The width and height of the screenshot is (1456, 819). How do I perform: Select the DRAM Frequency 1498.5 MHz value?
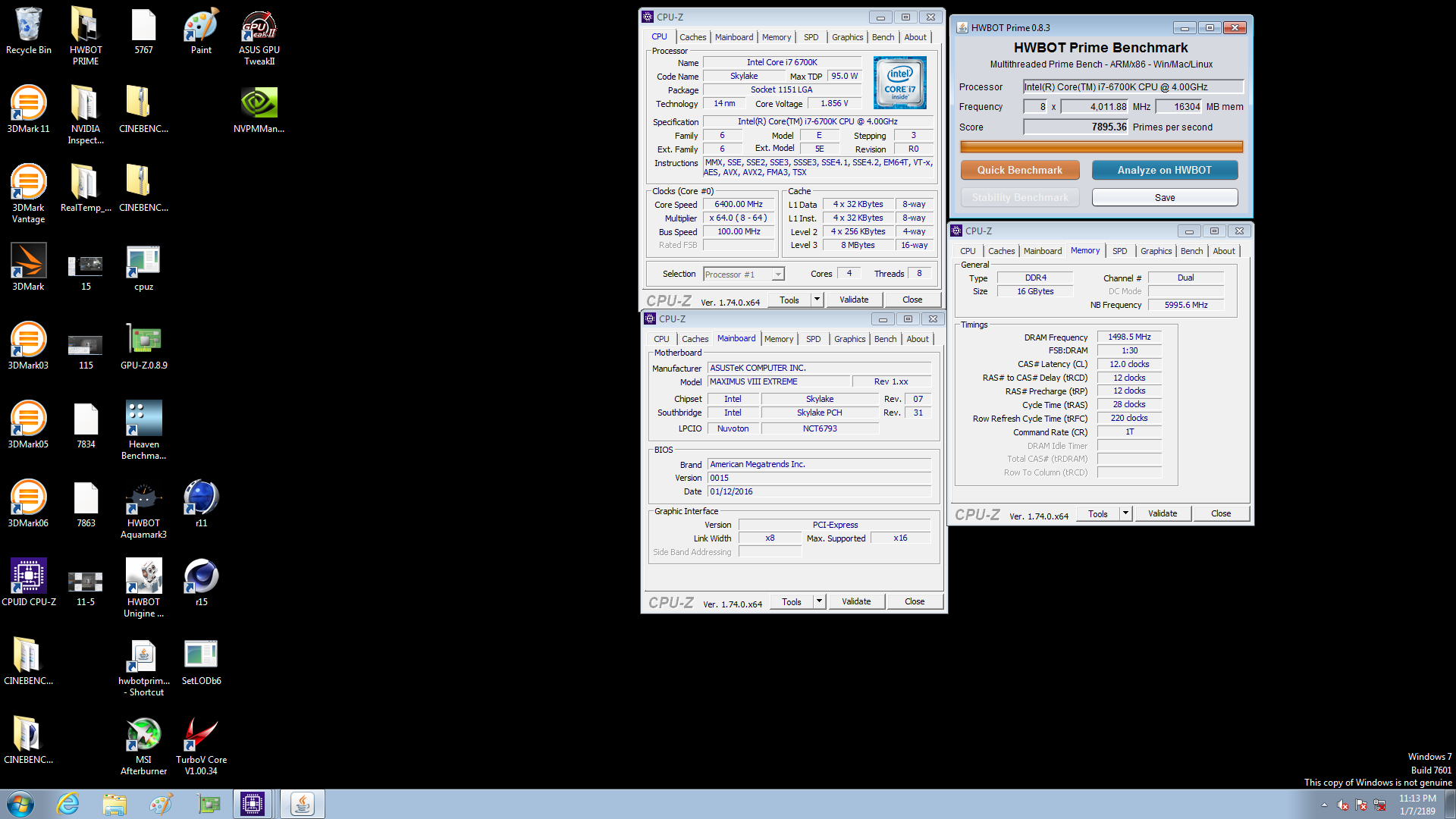pyautogui.click(x=1128, y=337)
